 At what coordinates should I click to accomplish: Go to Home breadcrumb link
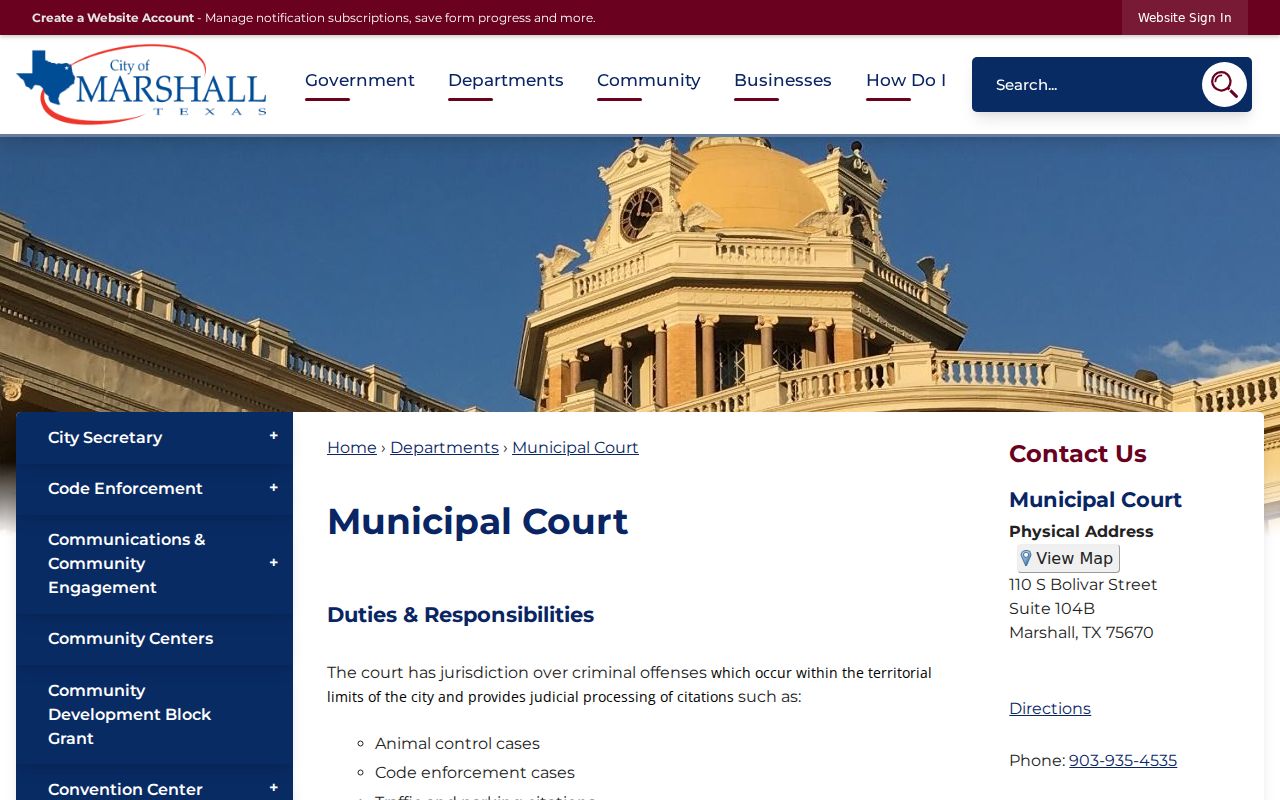click(x=352, y=447)
